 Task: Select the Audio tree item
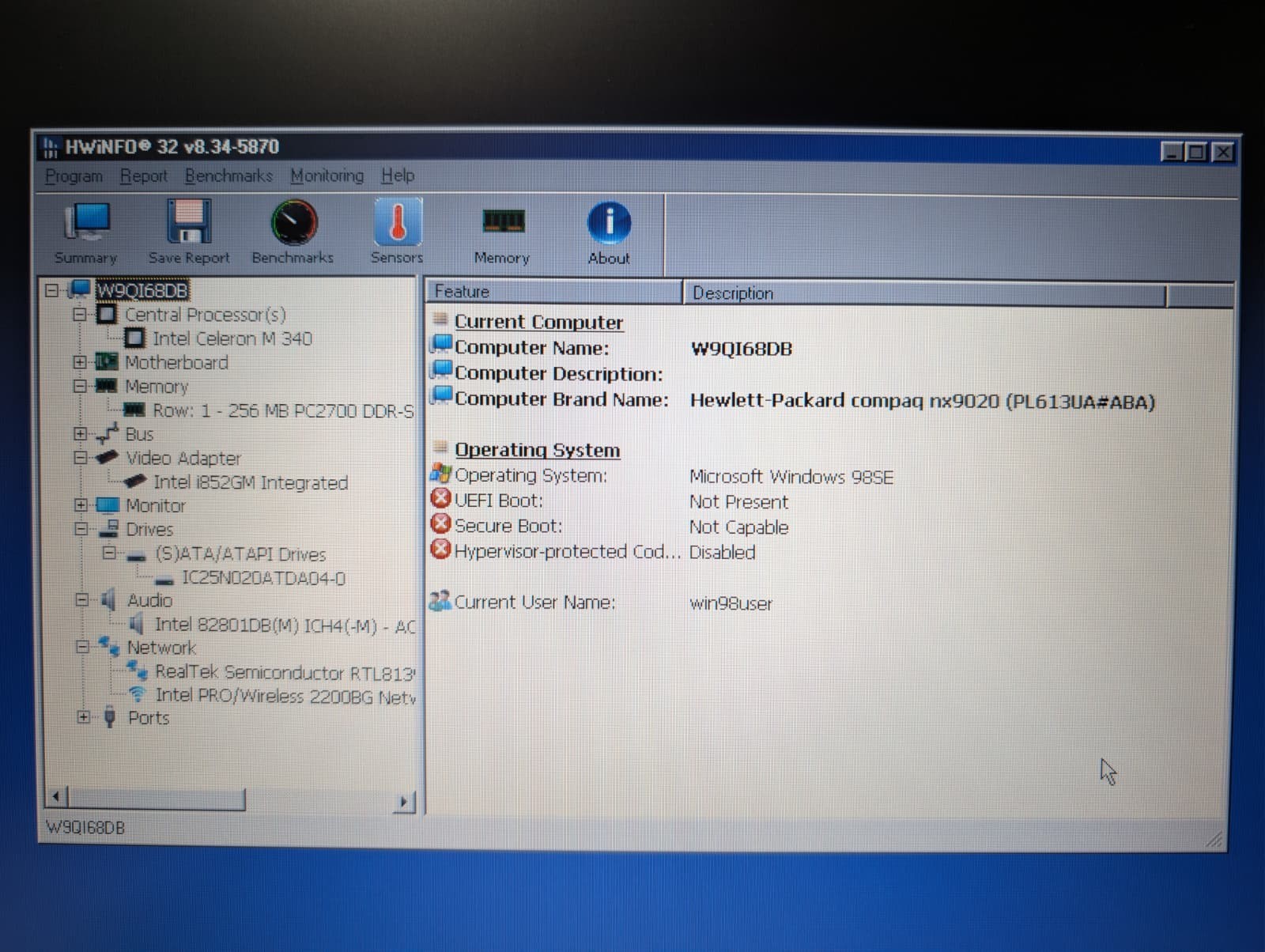[150, 601]
